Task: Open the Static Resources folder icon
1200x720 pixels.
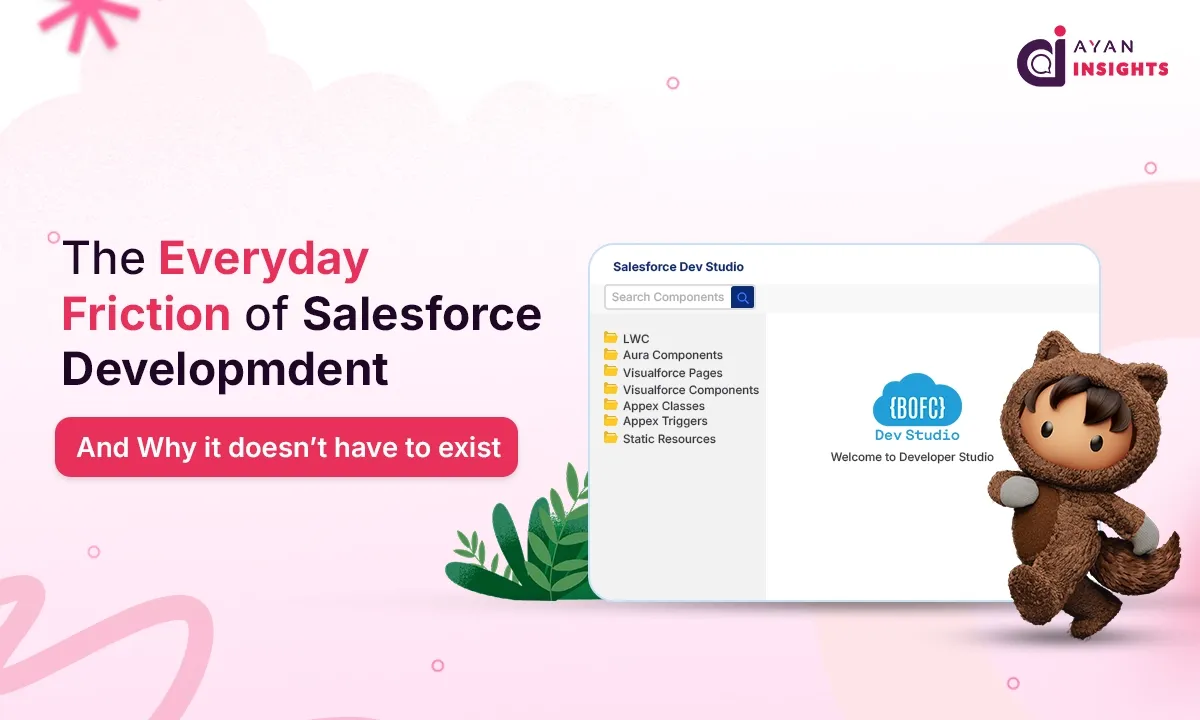Action: [610, 438]
